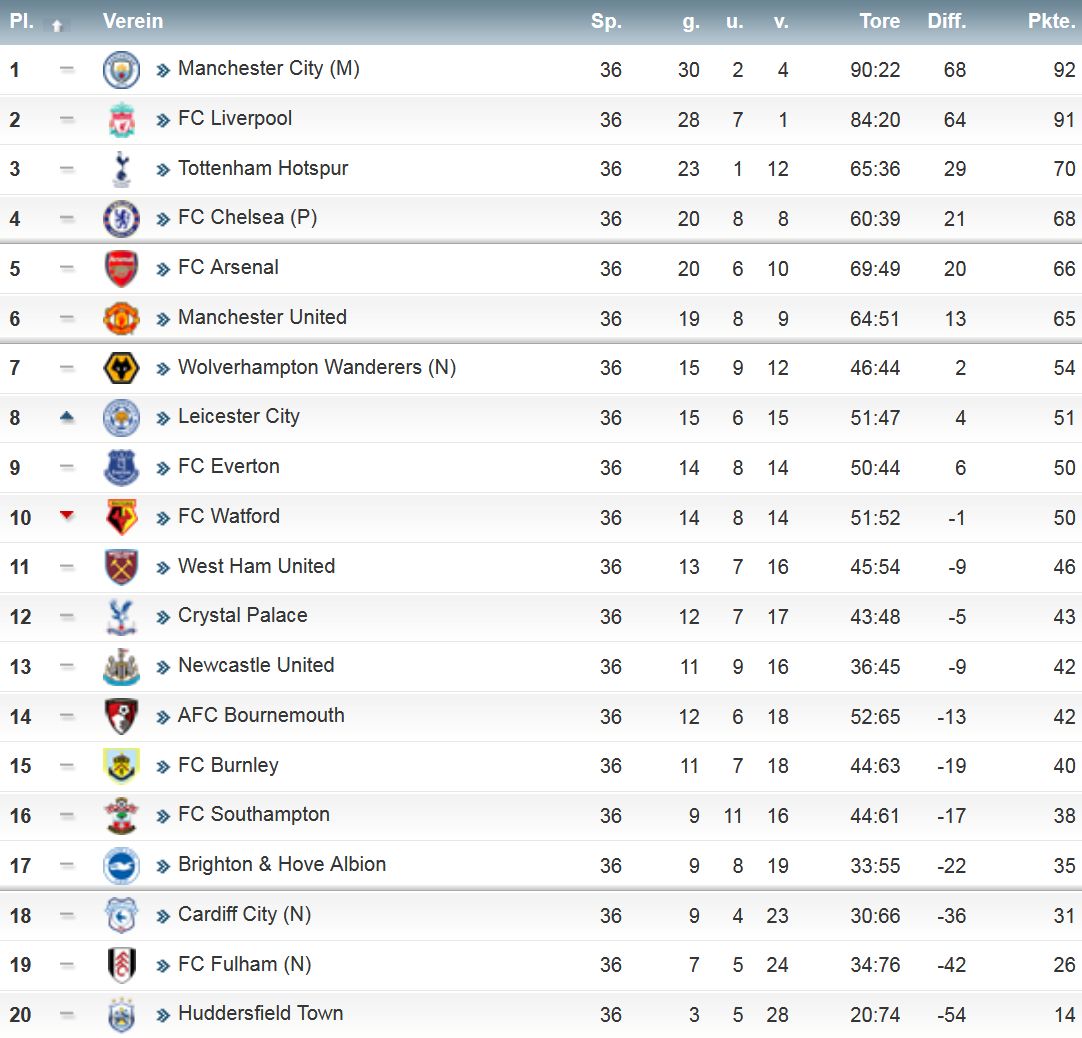
Task: Open the FC Chelsea crest icon
Action: 121,219
